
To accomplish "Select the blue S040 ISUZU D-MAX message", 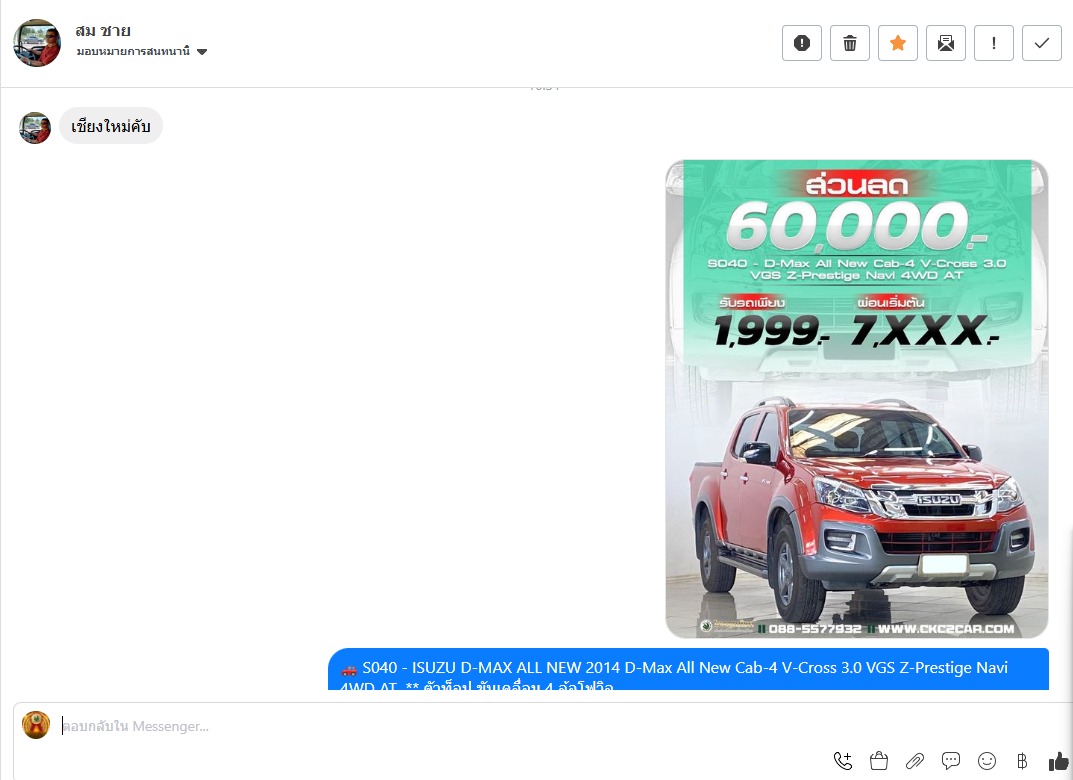I will tap(688, 669).
